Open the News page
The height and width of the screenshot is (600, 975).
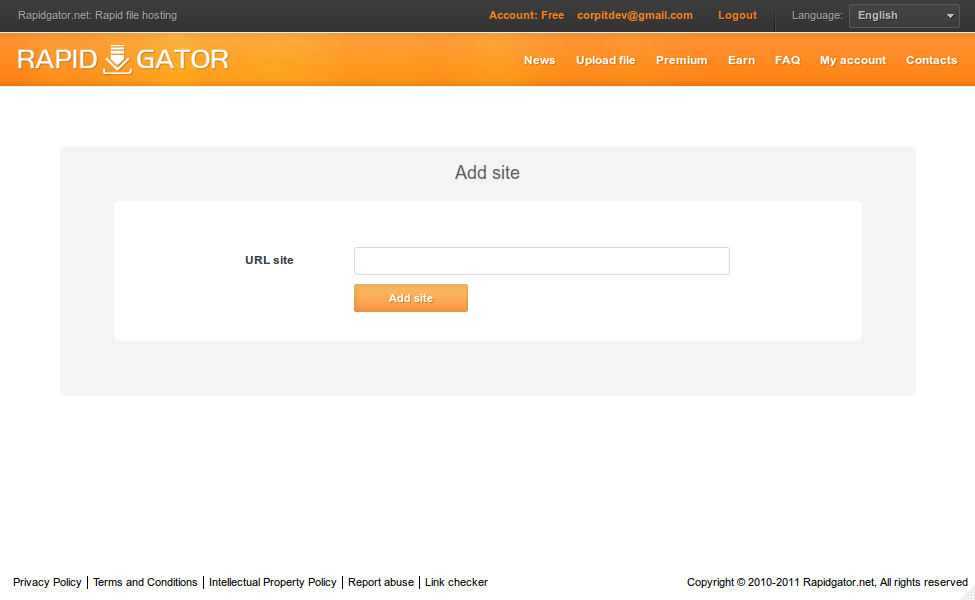(539, 60)
